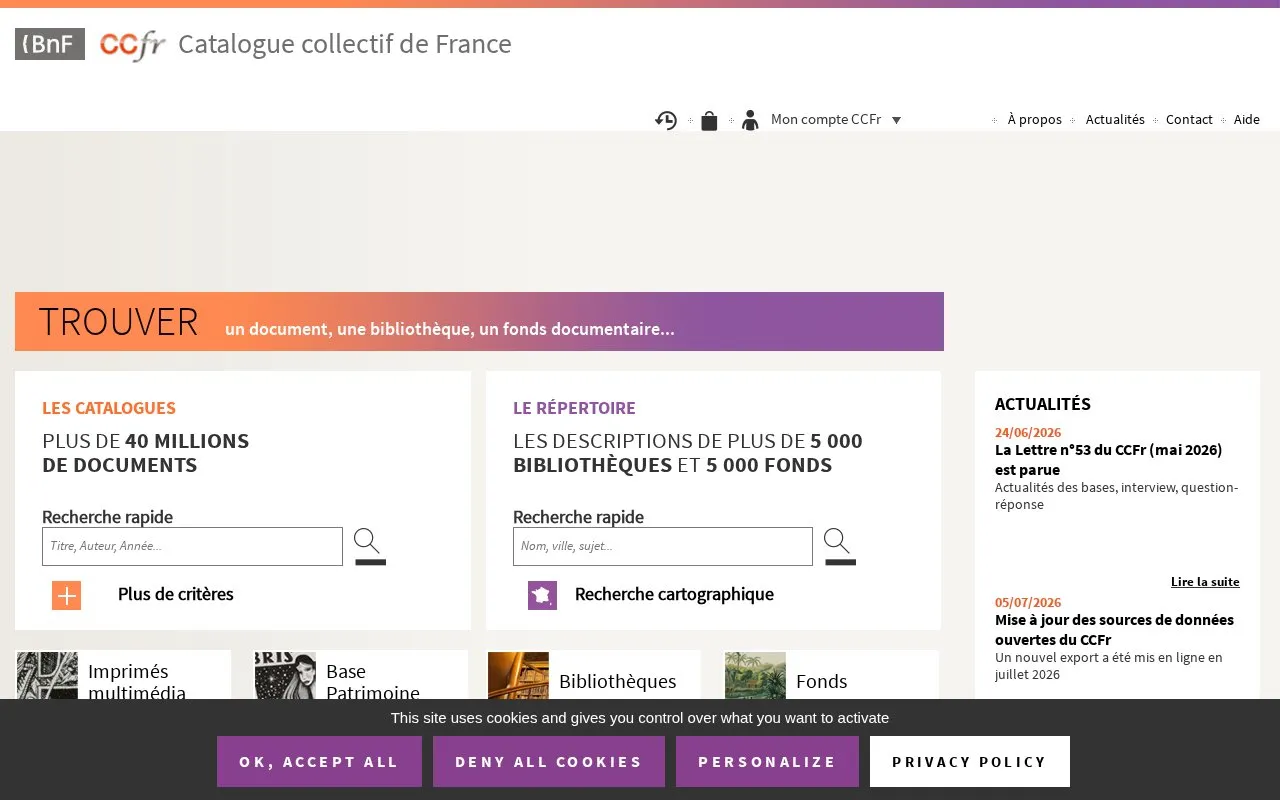Open Plus de critères advanced search

point(176,594)
